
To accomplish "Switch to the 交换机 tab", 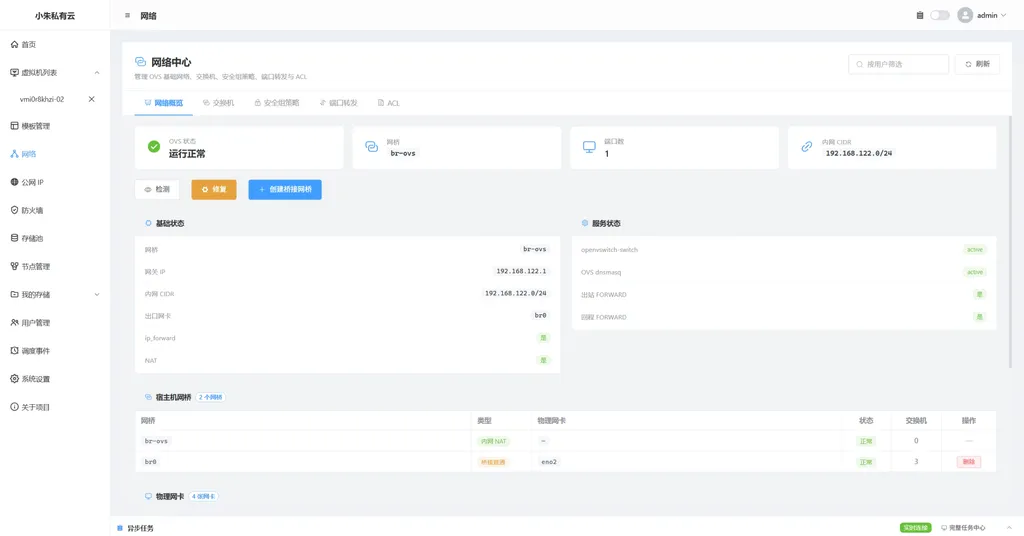I will [x=218, y=103].
